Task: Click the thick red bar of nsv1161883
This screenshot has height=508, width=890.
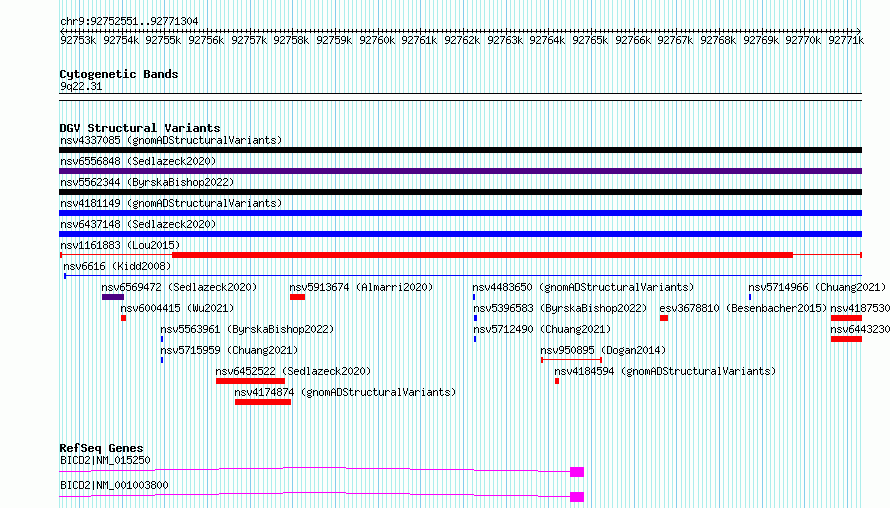Action: (482, 255)
